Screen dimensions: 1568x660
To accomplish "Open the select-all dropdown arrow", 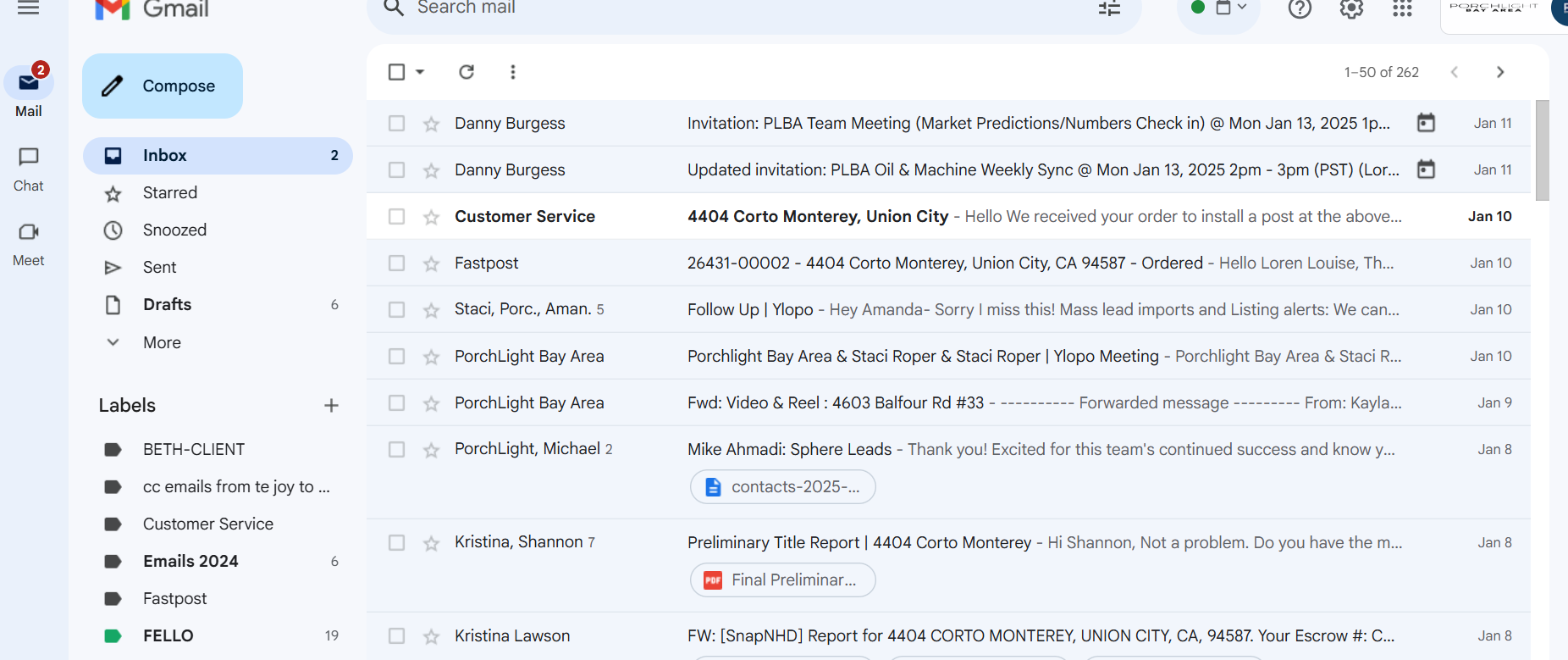I will tap(420, 72).
